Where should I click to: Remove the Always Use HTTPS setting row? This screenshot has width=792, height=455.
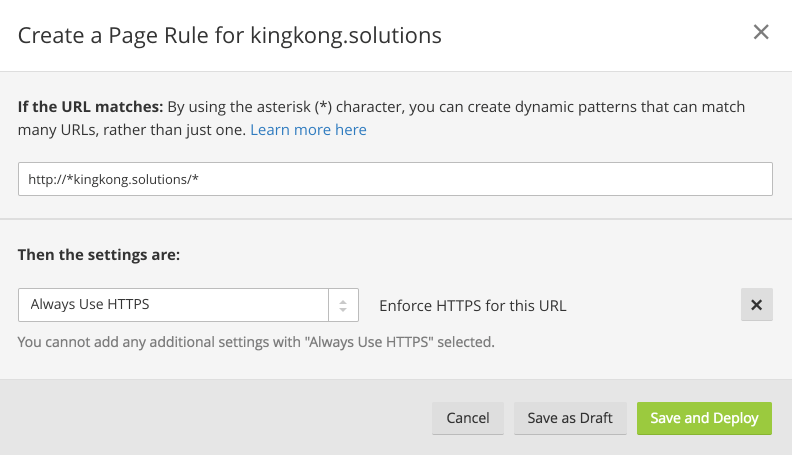click(x=756, y=305)
